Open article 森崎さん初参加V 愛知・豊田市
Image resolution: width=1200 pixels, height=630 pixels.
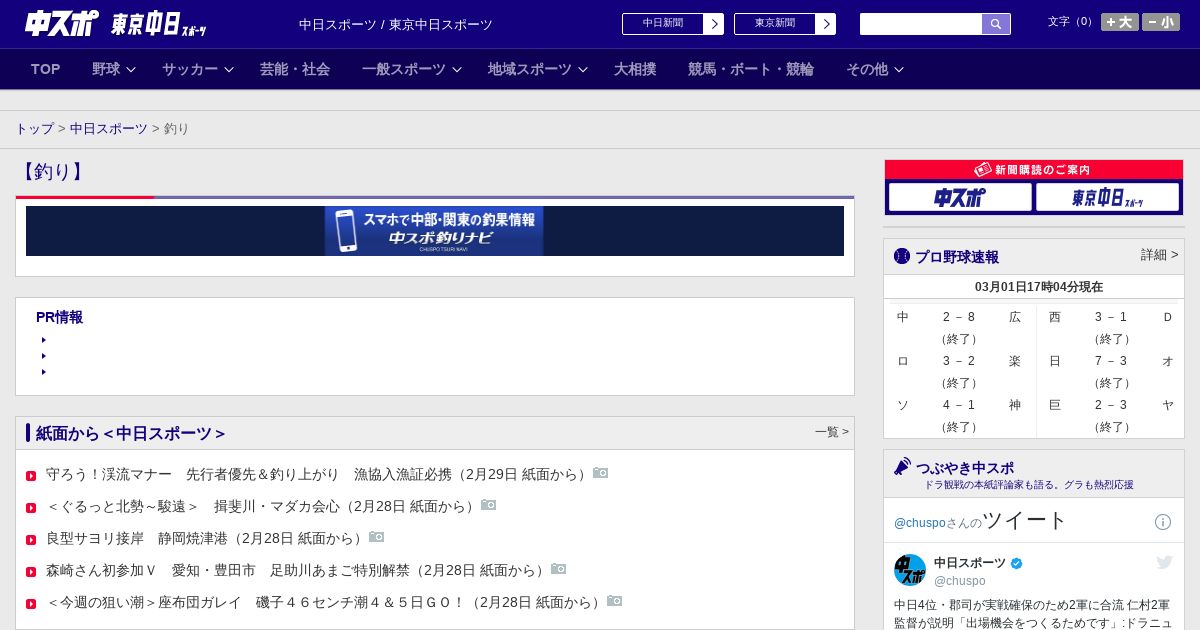pos(297,570)
